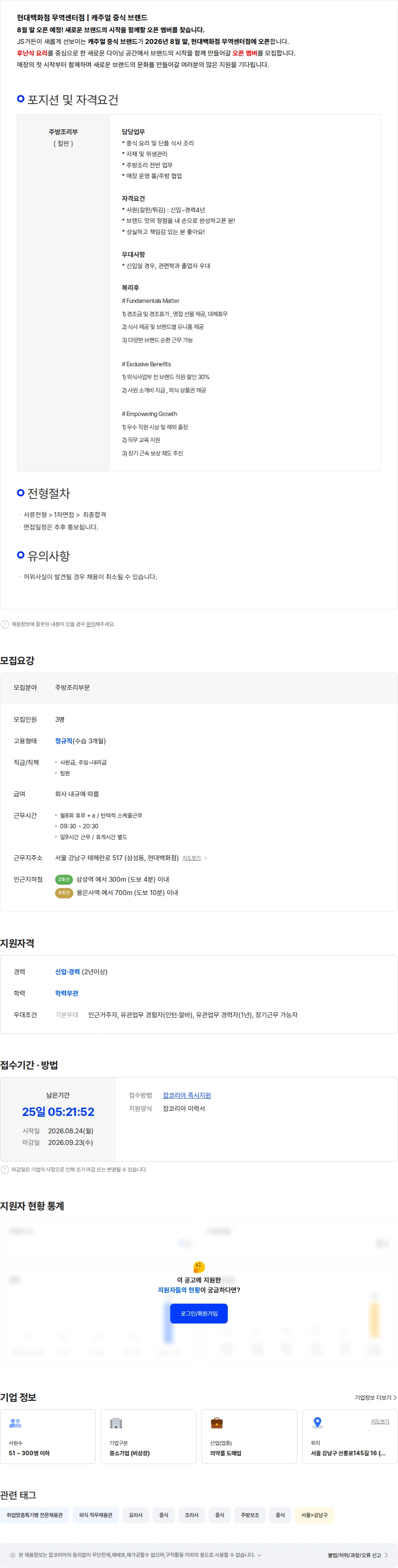Click the 산업(업종) 의약품 도매업 card
Image resolution: width=398 pixels, height=1568 pixels.
pos(250,1436)
